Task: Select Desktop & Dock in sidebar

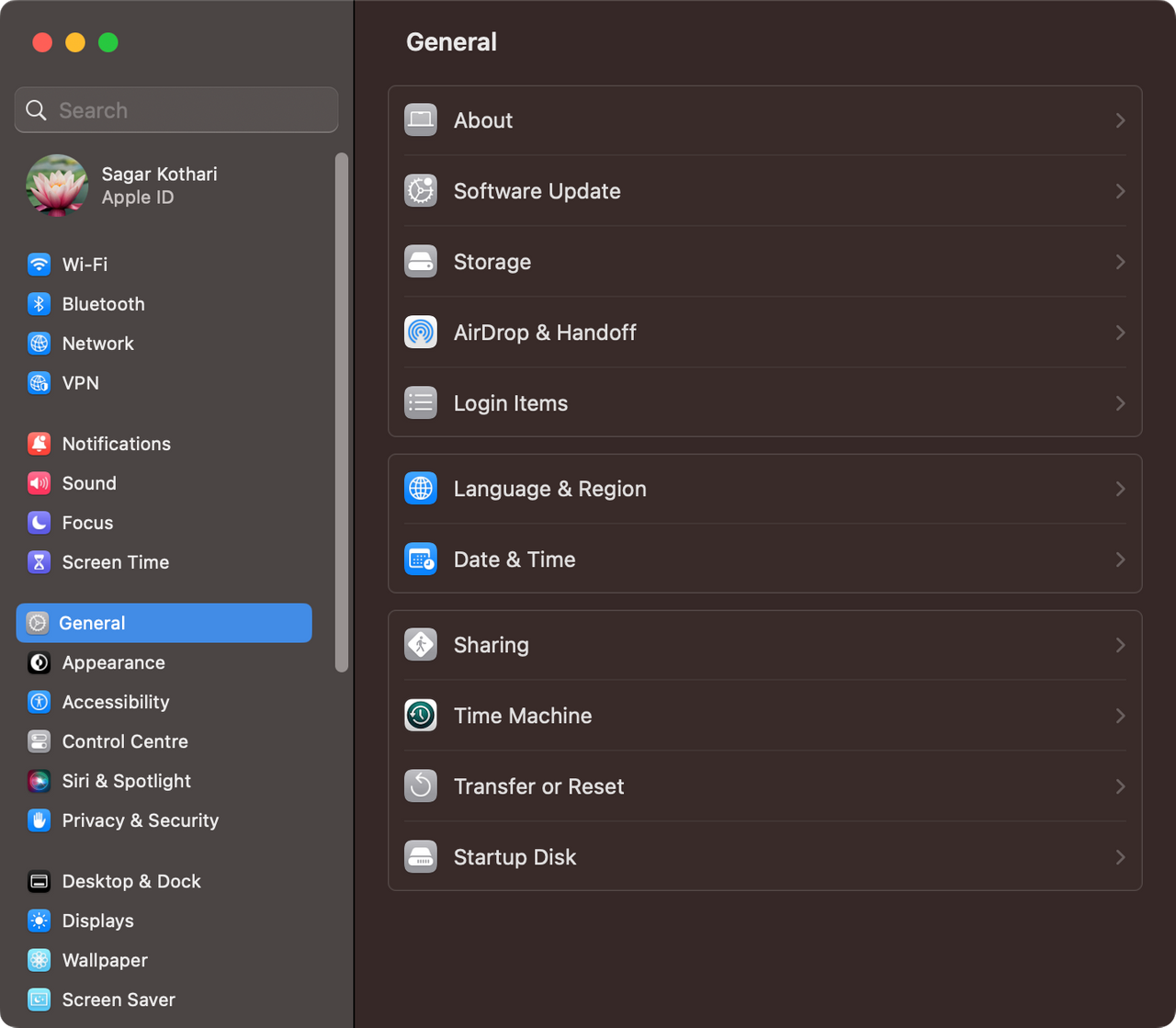Action: (130, 881)
